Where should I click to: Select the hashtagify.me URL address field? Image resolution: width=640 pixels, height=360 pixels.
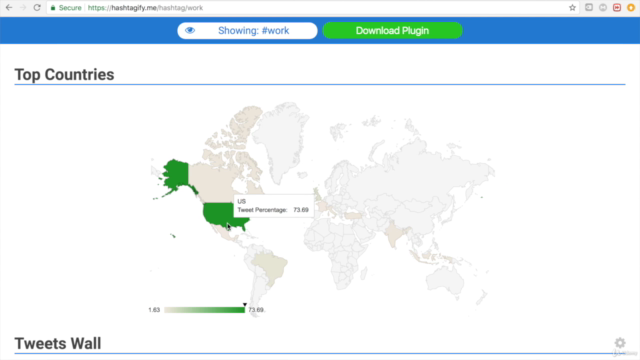310,8
